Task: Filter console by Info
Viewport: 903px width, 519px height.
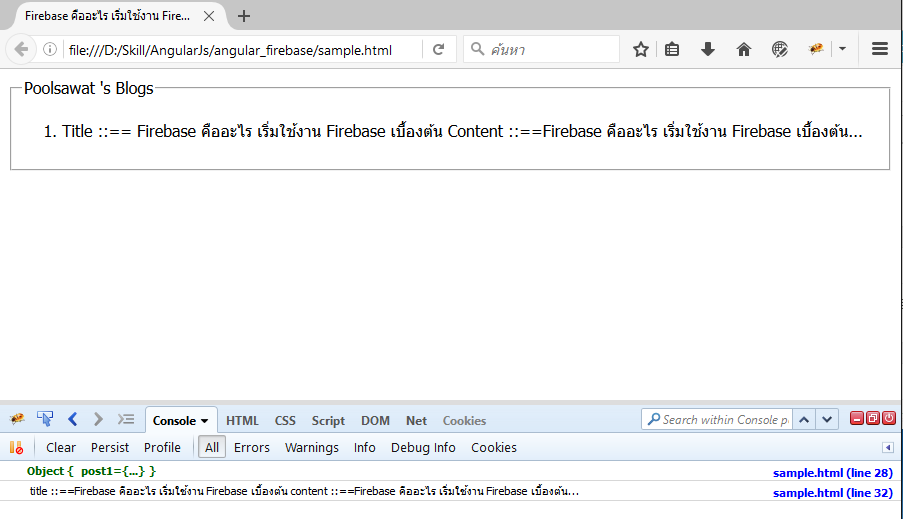Action: click(x=365, y=448)
